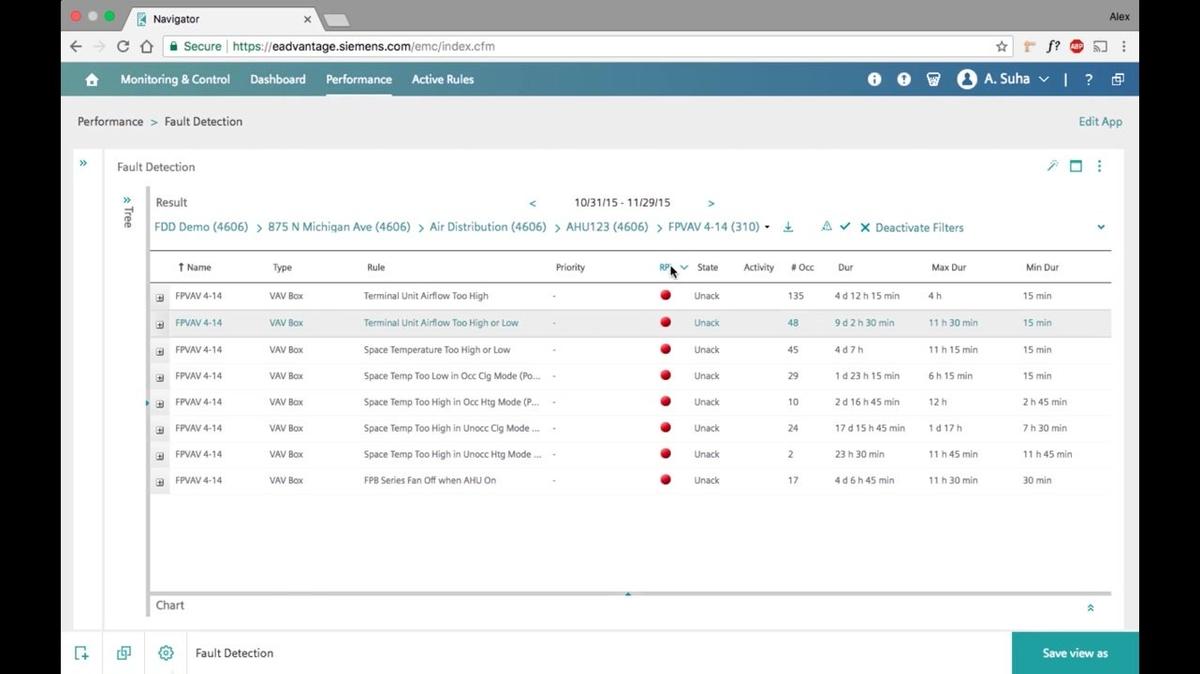The width and height of the screenshot is (1200, 674).
Task: Go to the next date range
Action: click(711, 203)
